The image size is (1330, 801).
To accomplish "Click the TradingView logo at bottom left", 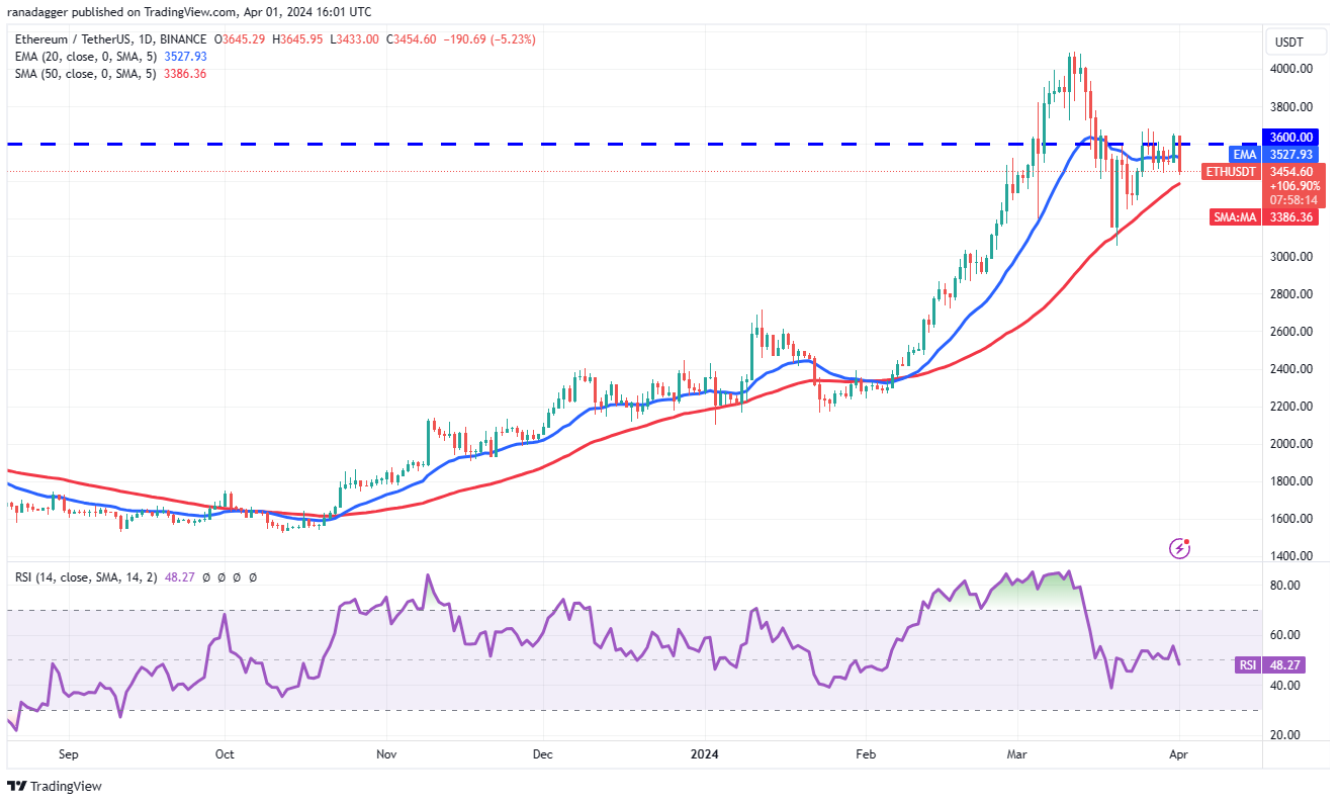I will tap(55, 786).
